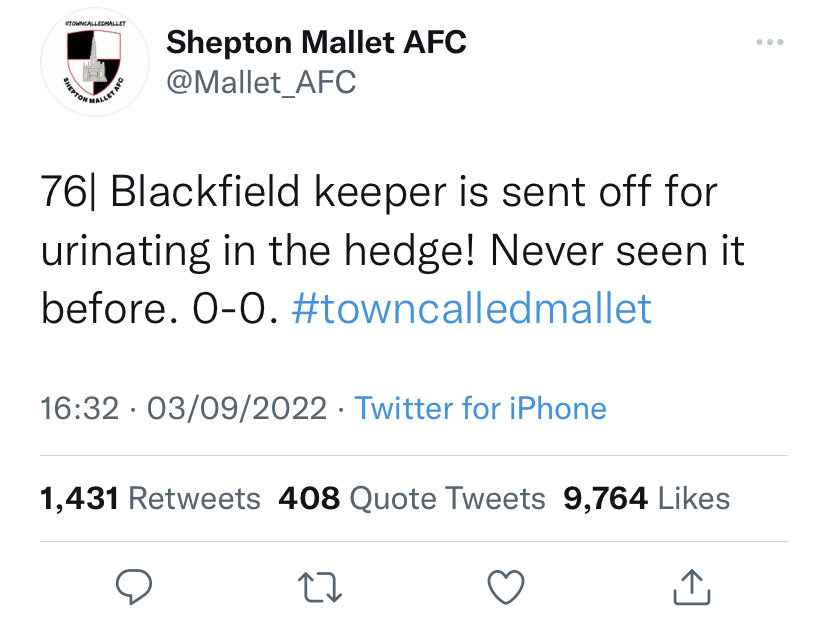Click the Twitter for iPhone source link
828x629 pixels.
(480, 408)
